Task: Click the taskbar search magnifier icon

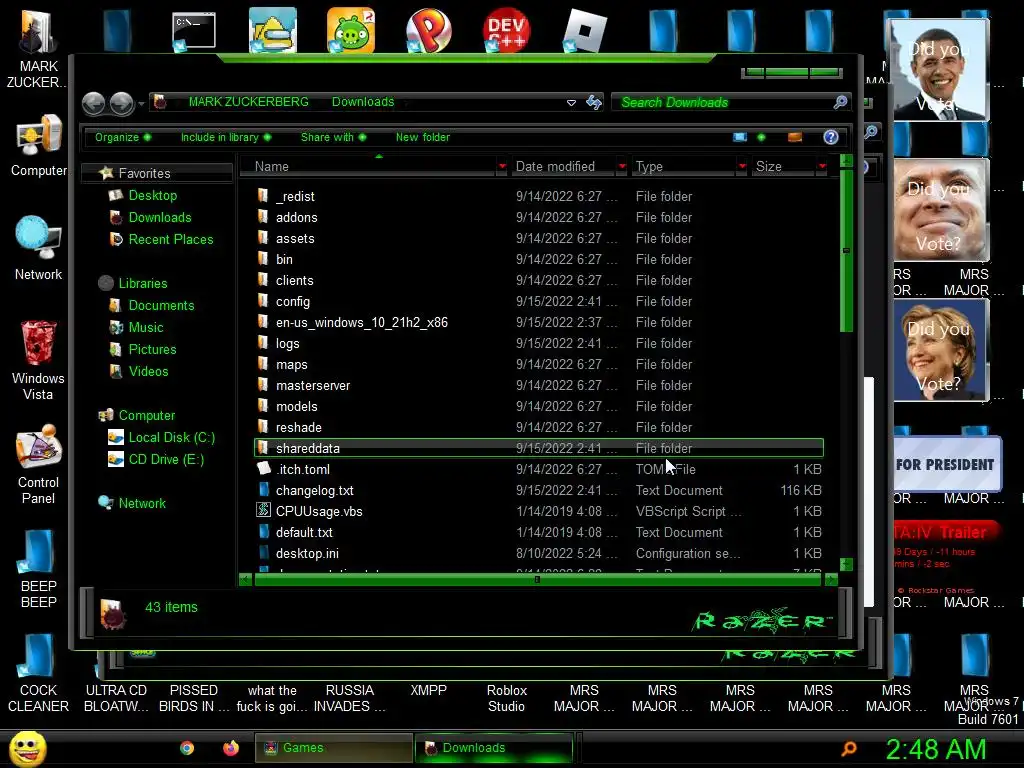Action: pyautogui.click(x=849, y=748)
